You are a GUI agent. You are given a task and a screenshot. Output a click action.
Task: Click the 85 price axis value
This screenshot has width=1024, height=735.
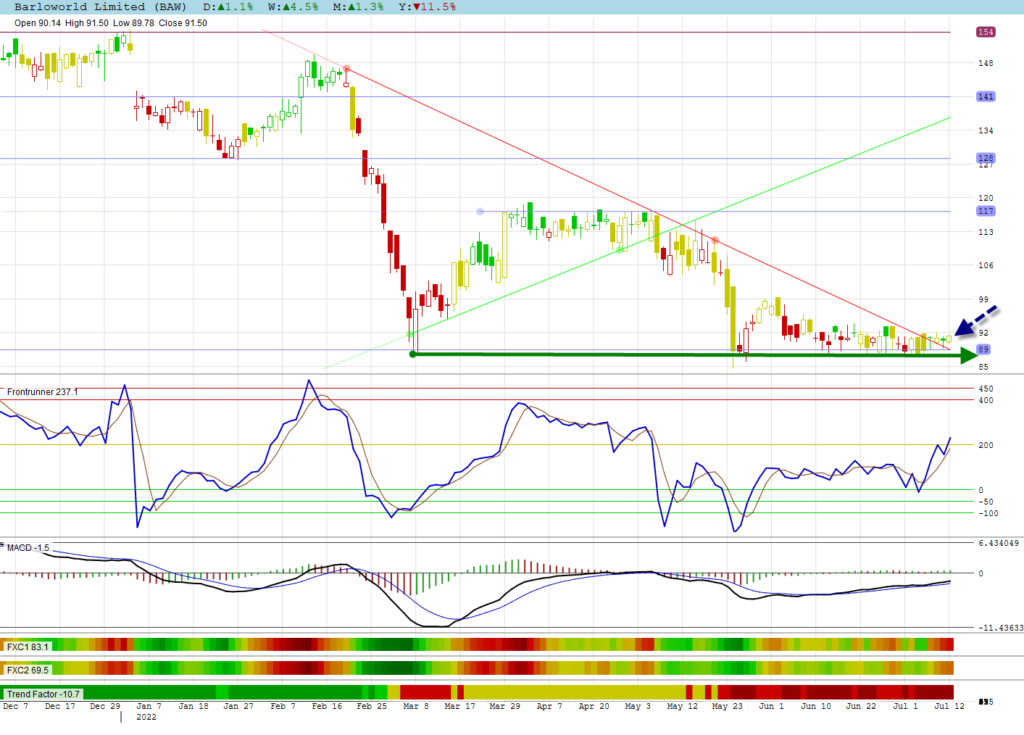coord(983,367)
